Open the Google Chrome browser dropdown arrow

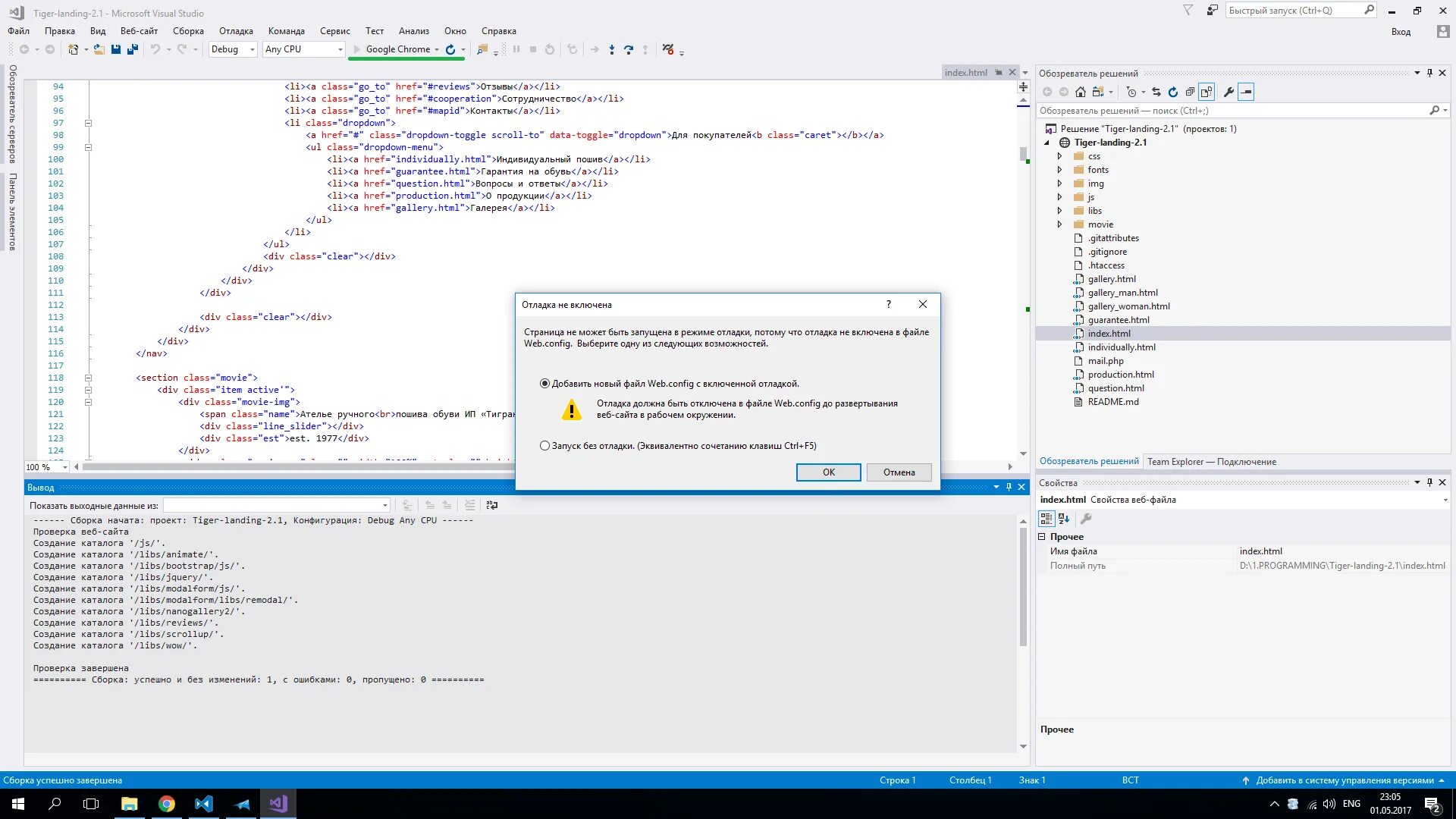pos(437,49)
